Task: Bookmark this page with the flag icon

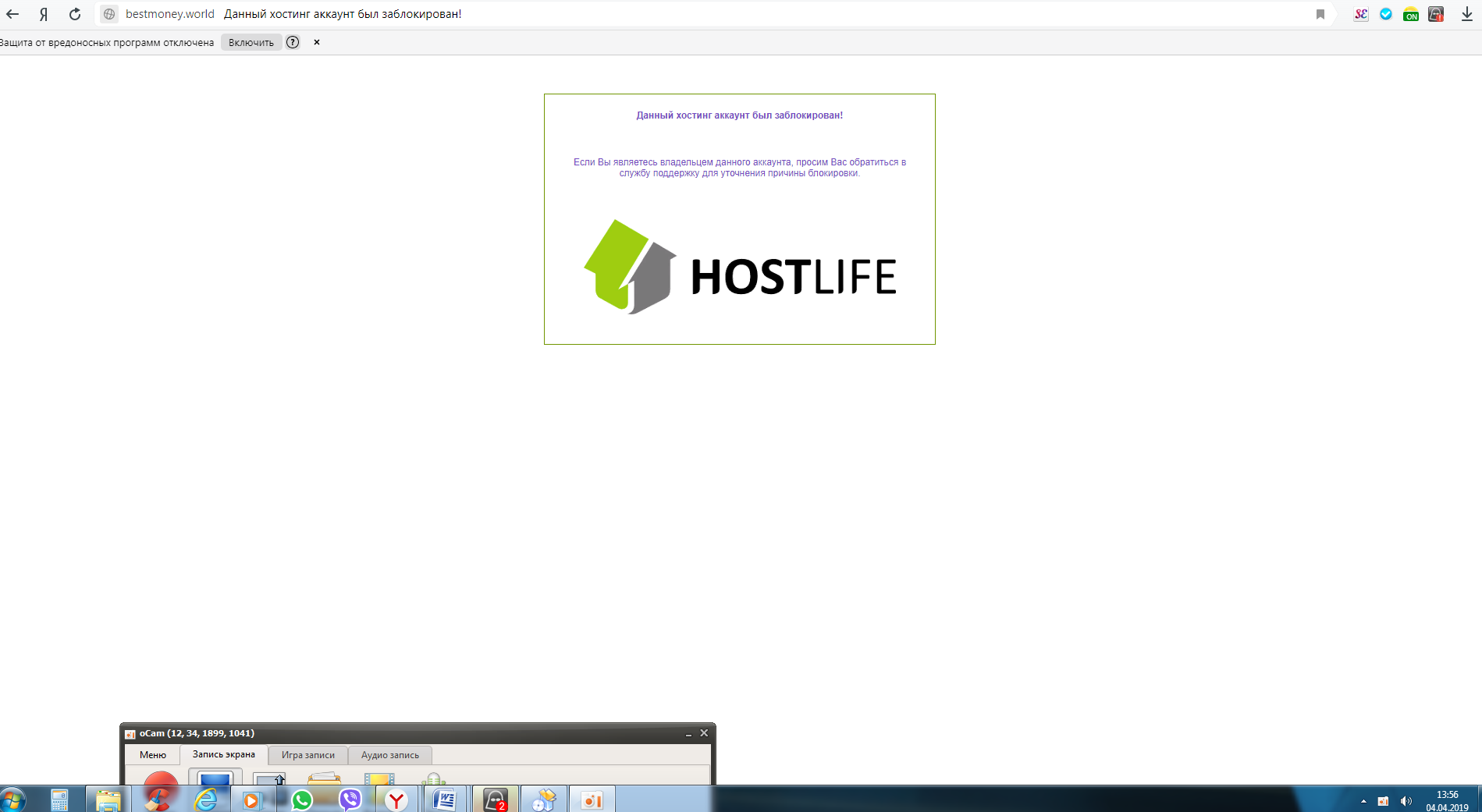Action: pos(1320,14)
